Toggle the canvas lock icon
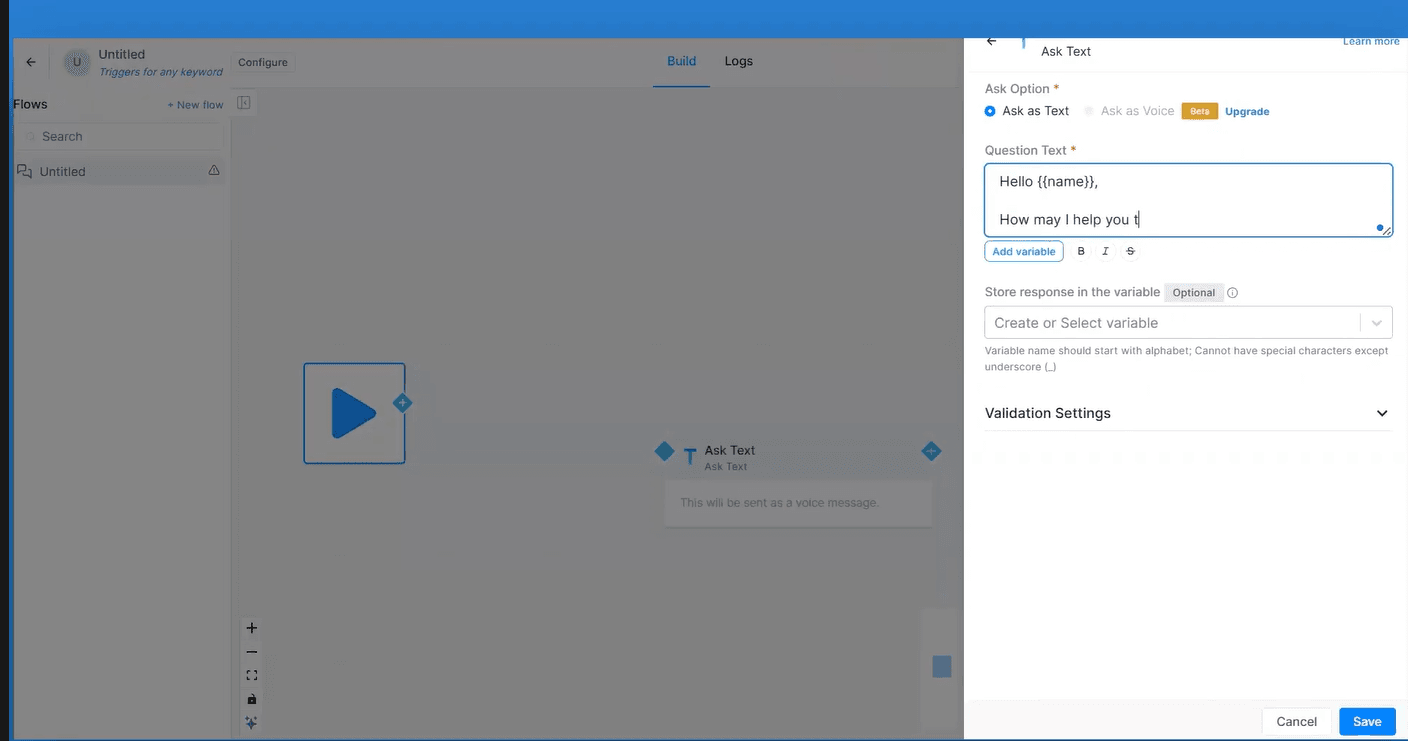Image resolution: width=1408 pixels, height=741 pixels. [x=252, y=699]
